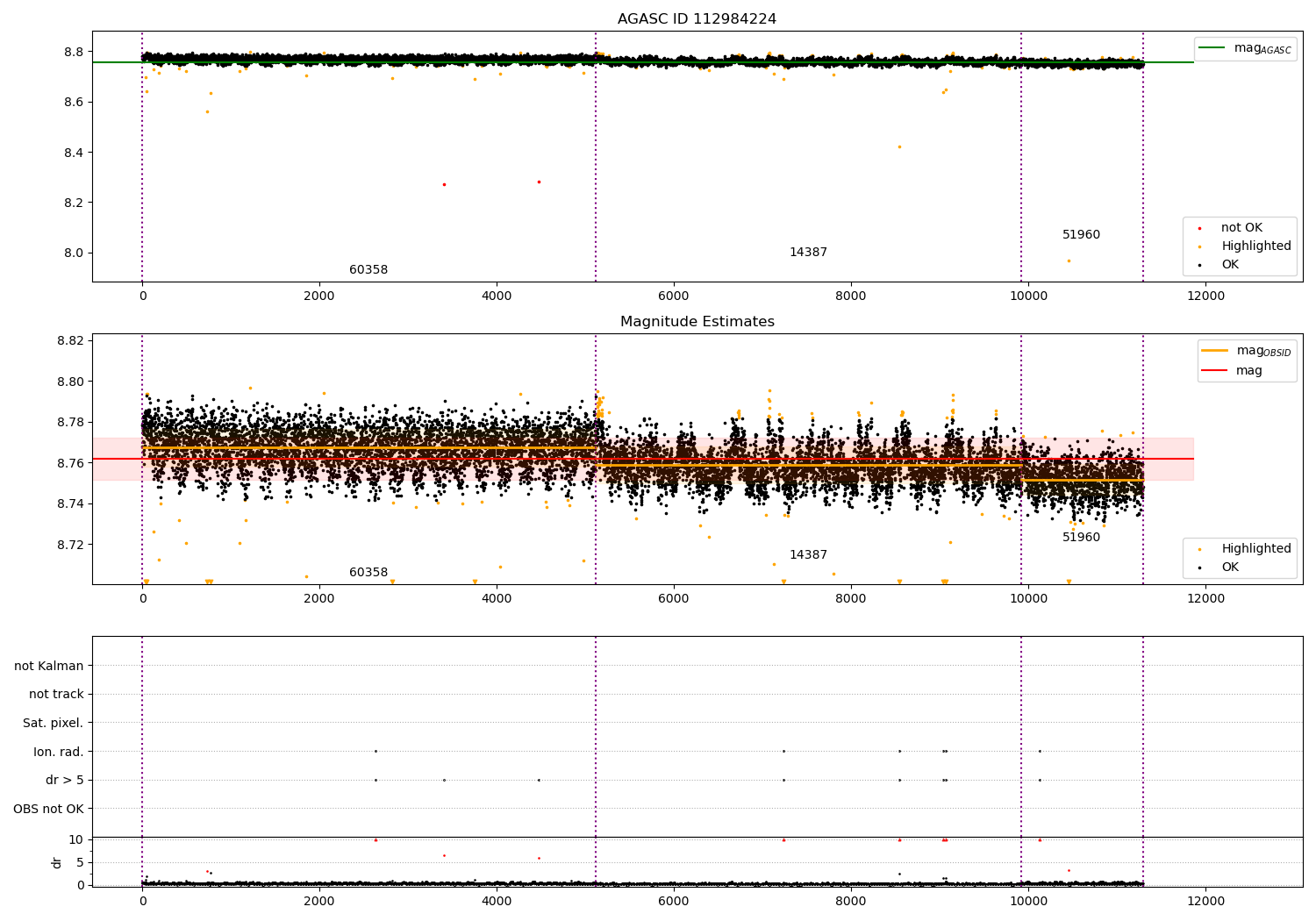This screenshot has width=1316, height=921.
Task: Select the 60358 label in top plot
Action: 368,270
